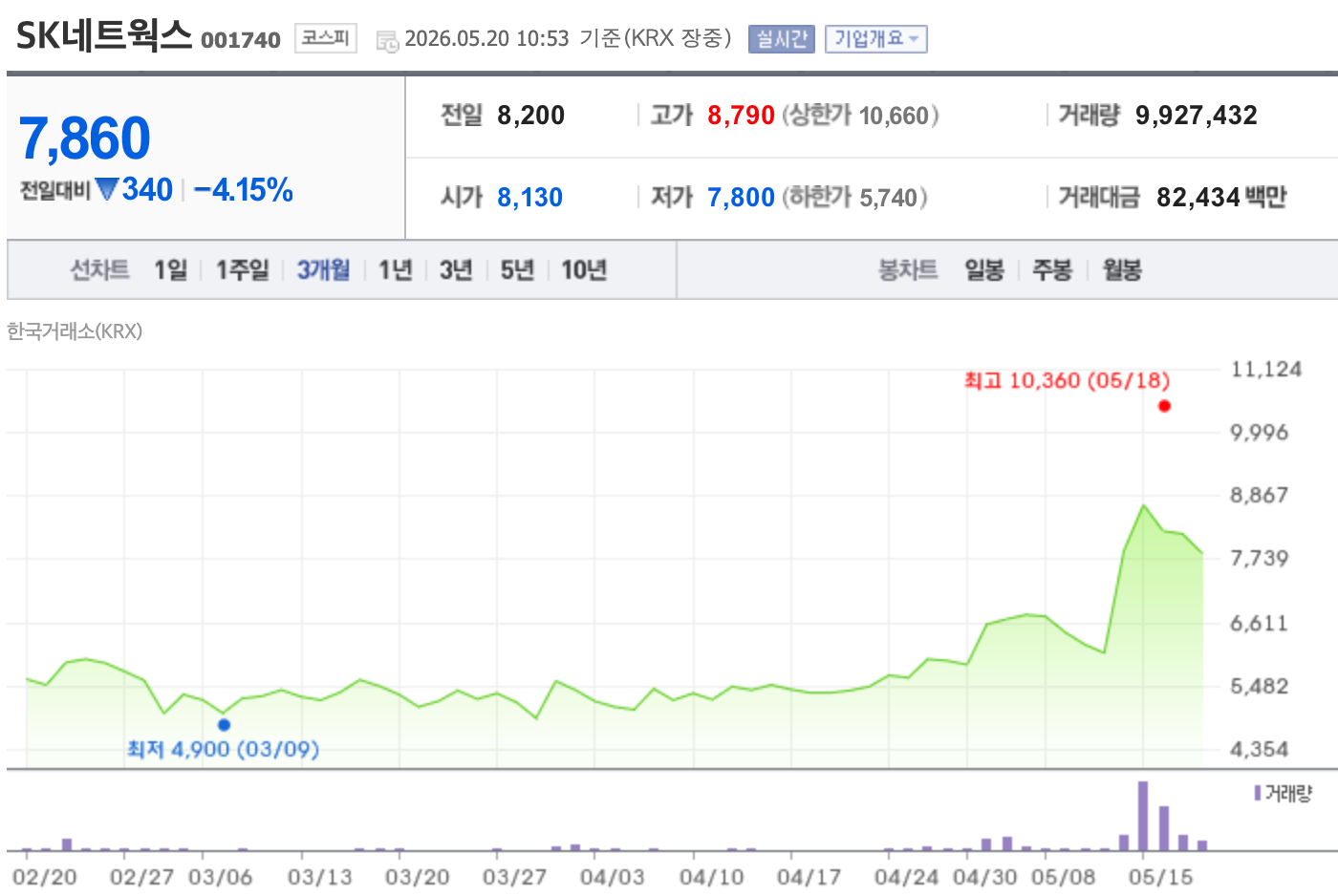Select the 5년 line chart tab
The width and height of the screenshot is (1338, 896).
pyautogui.click(x=517, y=270)
